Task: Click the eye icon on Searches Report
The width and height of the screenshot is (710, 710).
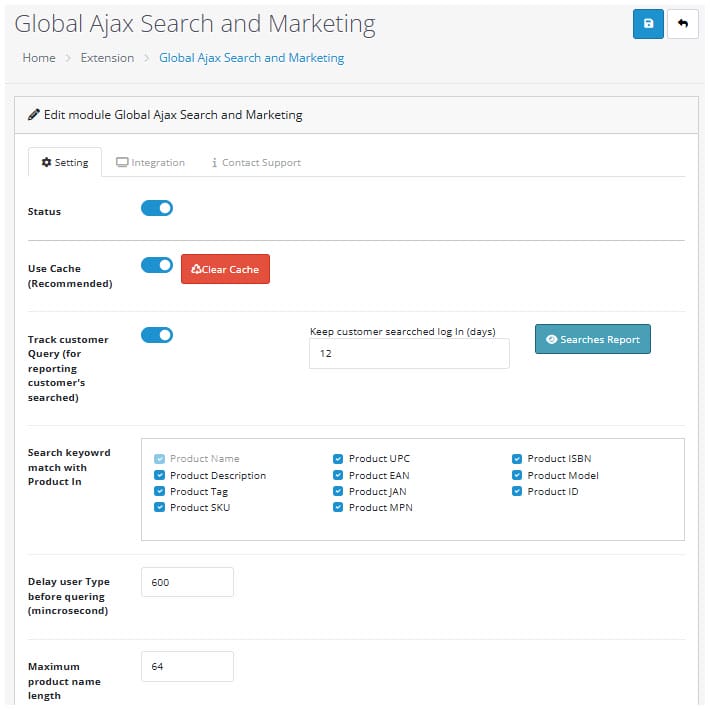Action: (x=551, y=339)
